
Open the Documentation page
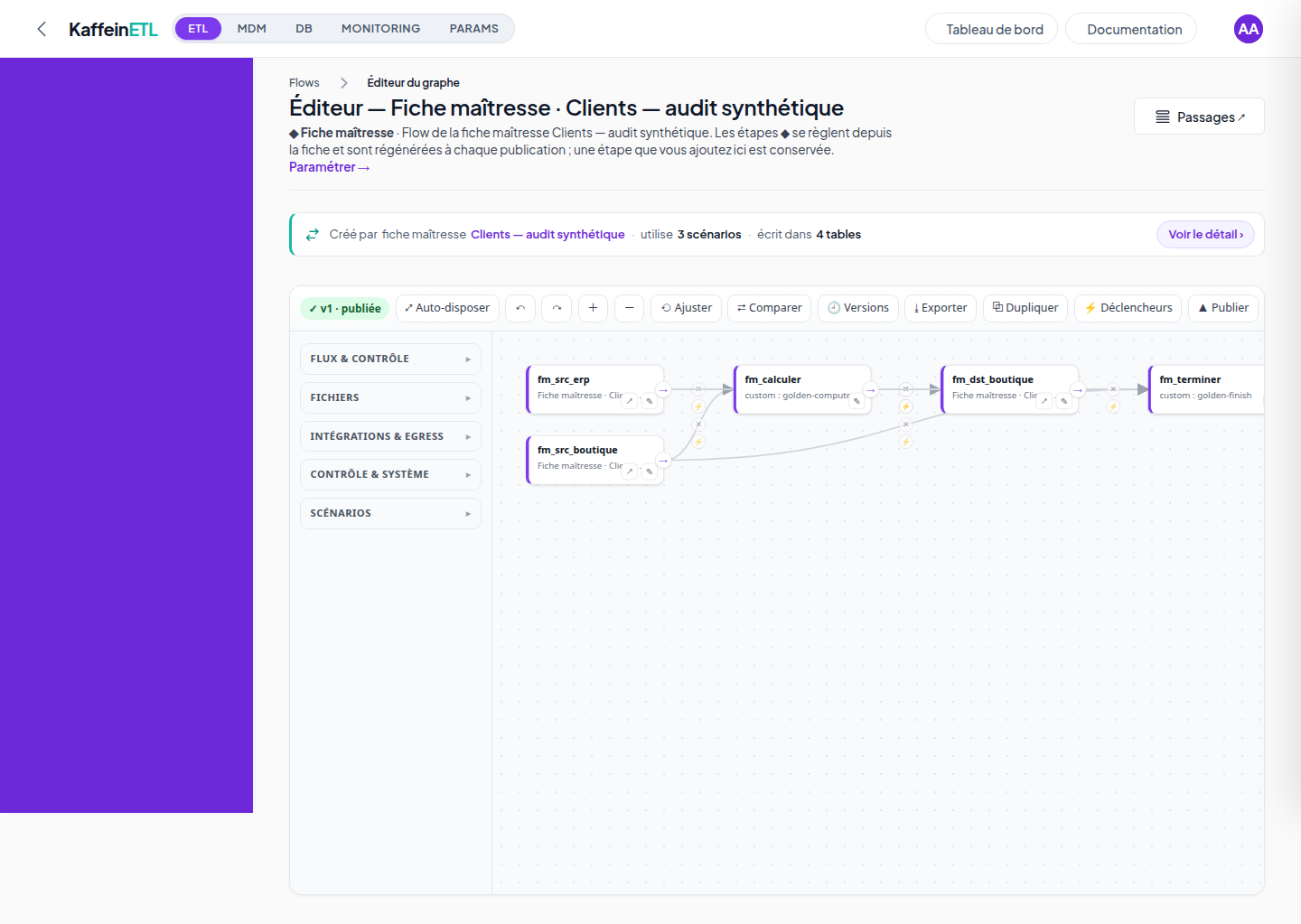[1131, 29]
